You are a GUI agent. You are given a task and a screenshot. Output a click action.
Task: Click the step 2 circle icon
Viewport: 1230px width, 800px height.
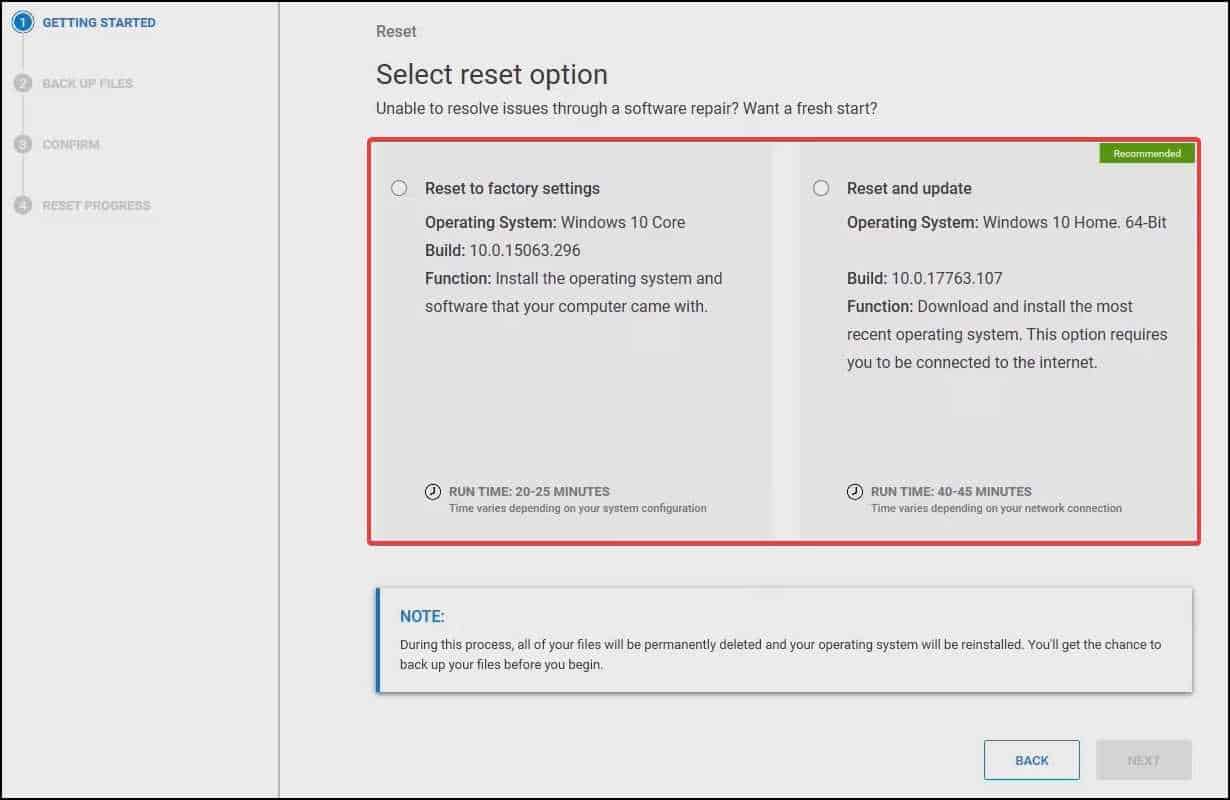(x=23, y=83)
